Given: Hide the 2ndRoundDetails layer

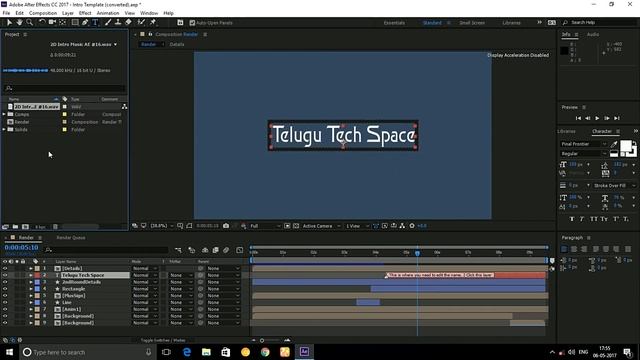Looking at the screenshot, I should (x=5, y=282).
